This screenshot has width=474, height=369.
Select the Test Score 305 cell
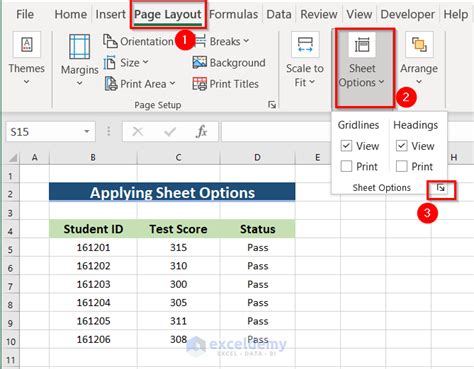click(x=178, y=303)
